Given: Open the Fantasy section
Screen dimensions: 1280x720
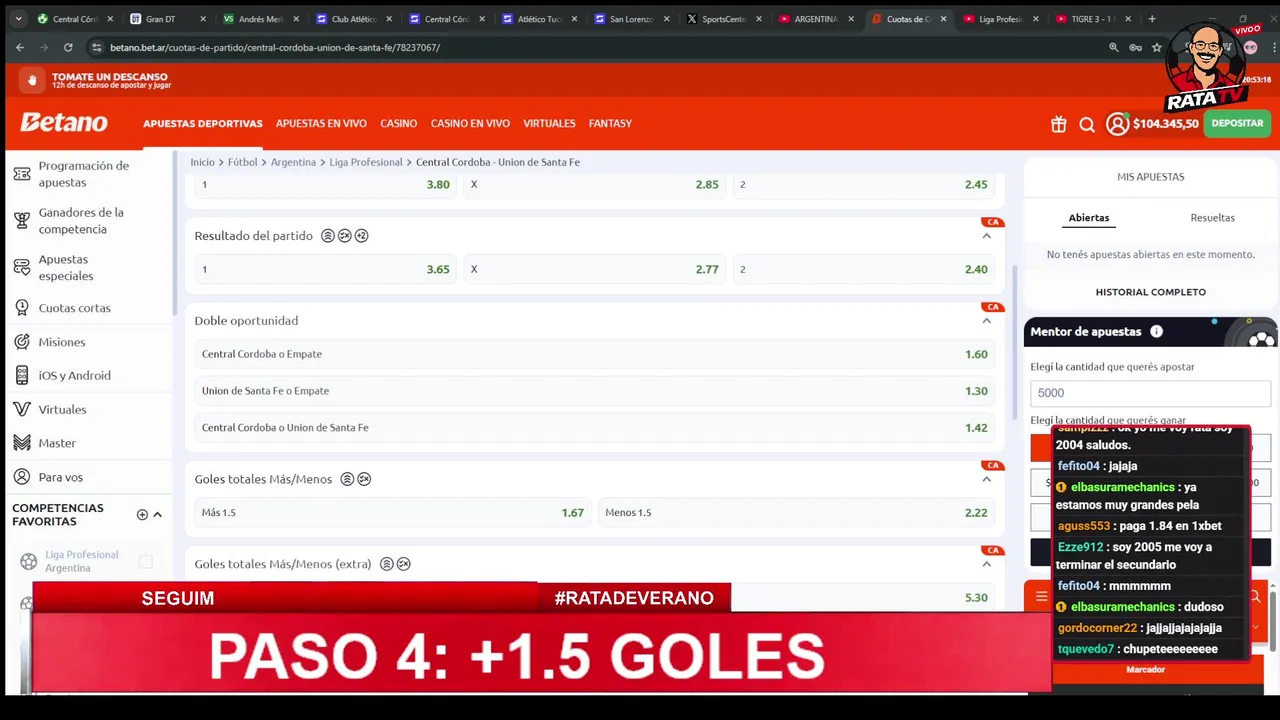Looking at the screenshot, I should (x=610, y=124).
